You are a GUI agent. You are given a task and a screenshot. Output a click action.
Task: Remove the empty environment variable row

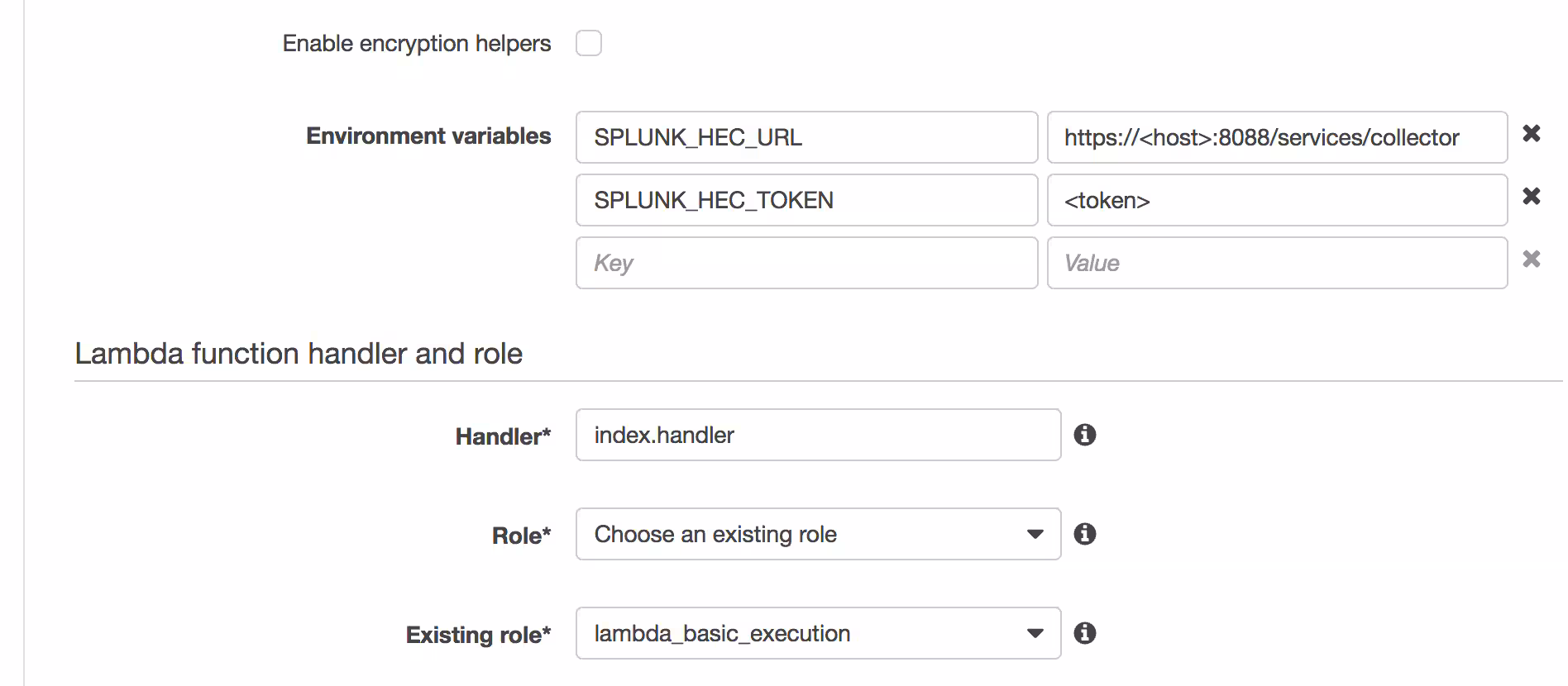click(x=1532, y=260)
